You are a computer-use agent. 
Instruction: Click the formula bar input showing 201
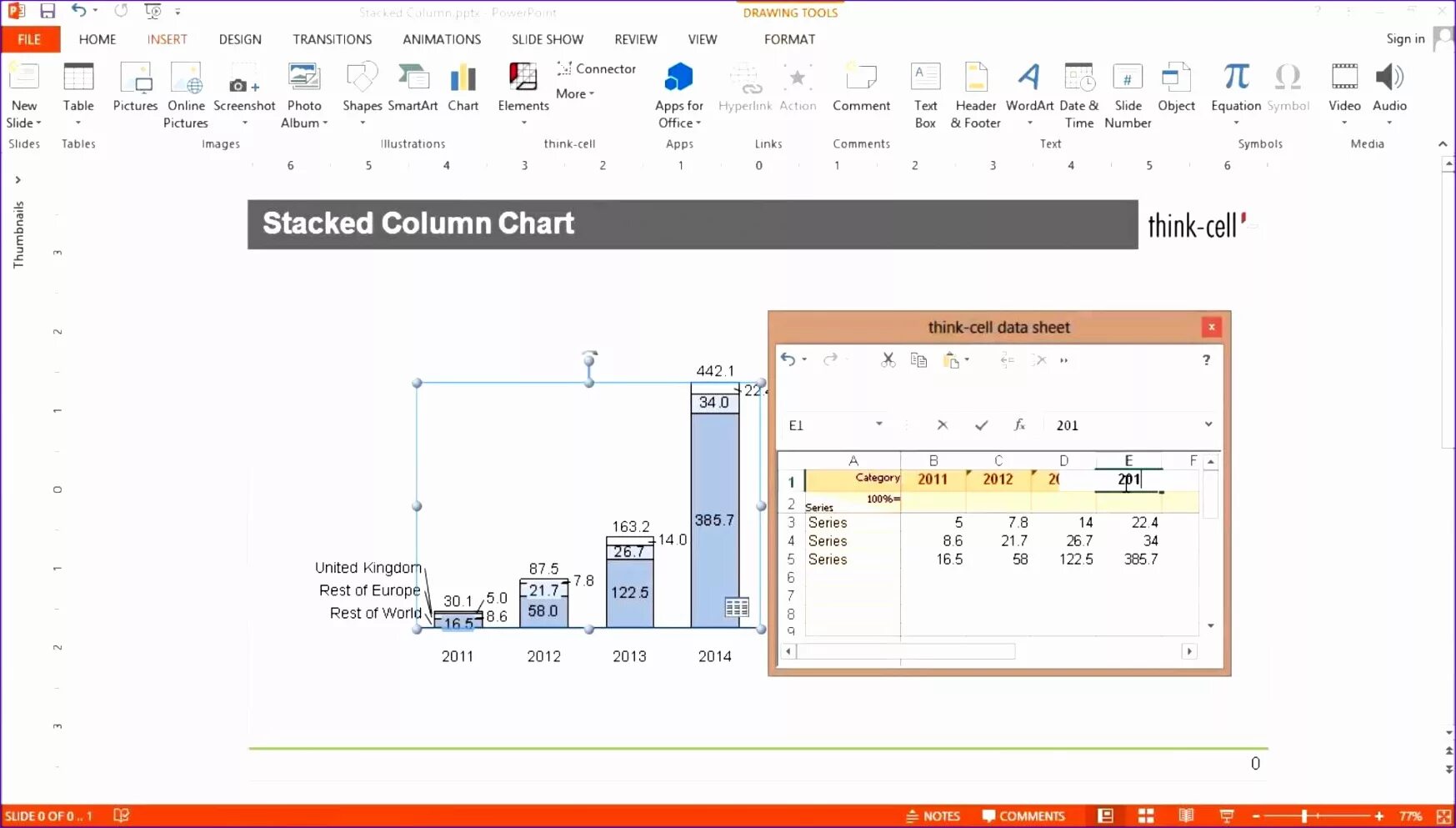pos(1121,425)
